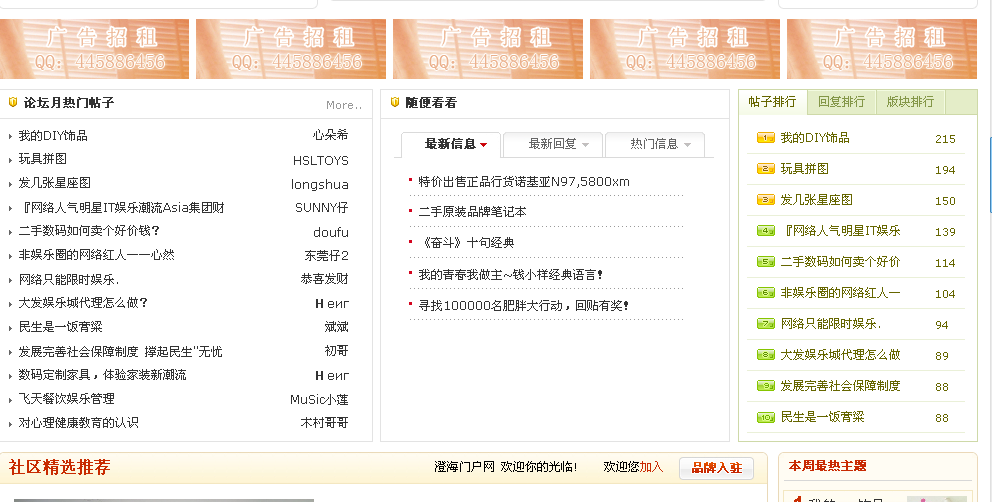Click the gray arrow on 最新回复 tab
Image resolution: width=992 pixels, height=502 pixels.
coord(586,145)
